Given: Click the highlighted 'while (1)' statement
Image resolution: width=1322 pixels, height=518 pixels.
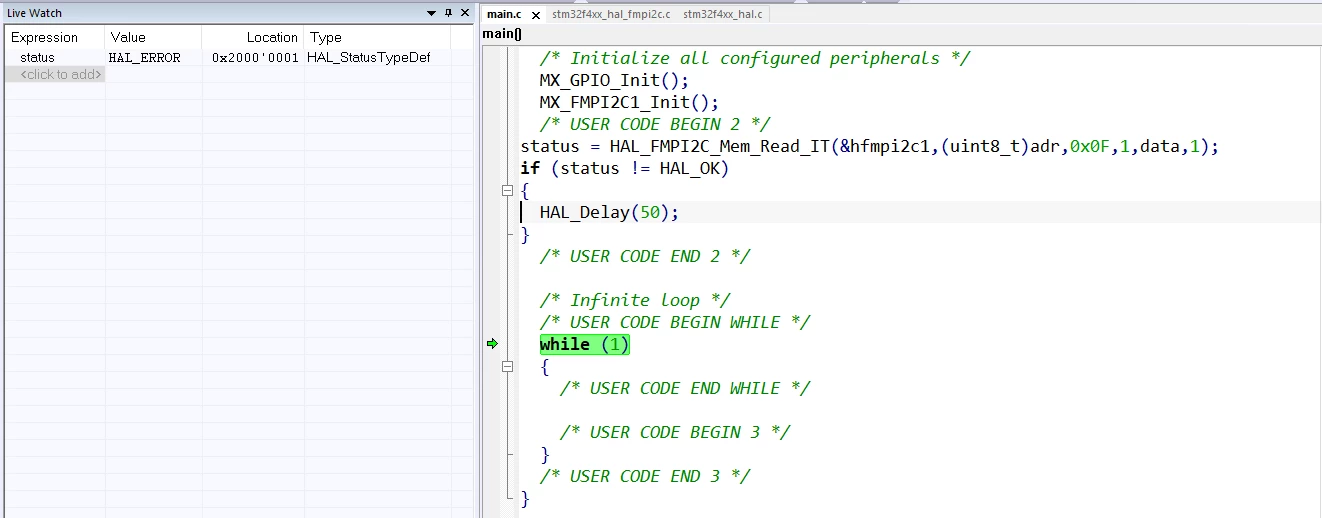Looking at the screenshot, I should coord(585,344).
